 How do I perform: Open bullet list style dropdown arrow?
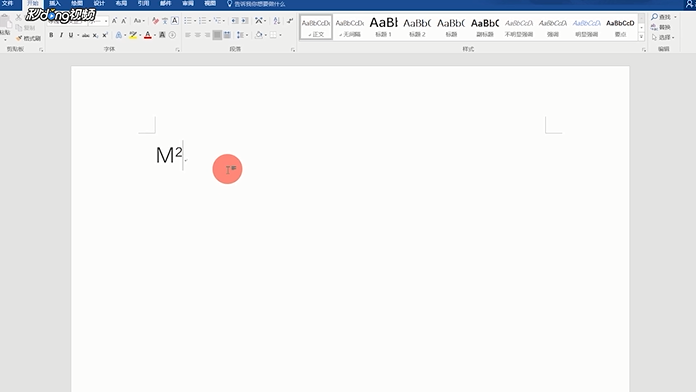click(195, 20)
